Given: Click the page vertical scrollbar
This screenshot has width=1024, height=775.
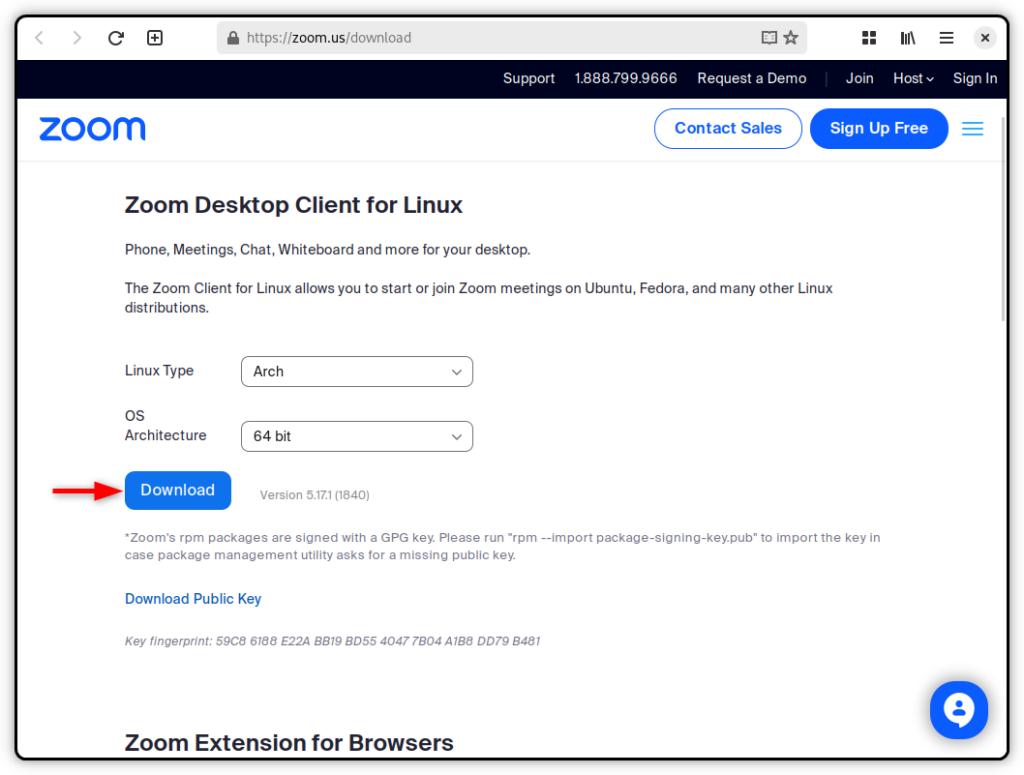Looking at the screenshot, I should pyautogui.click(x=1003, y=218).
